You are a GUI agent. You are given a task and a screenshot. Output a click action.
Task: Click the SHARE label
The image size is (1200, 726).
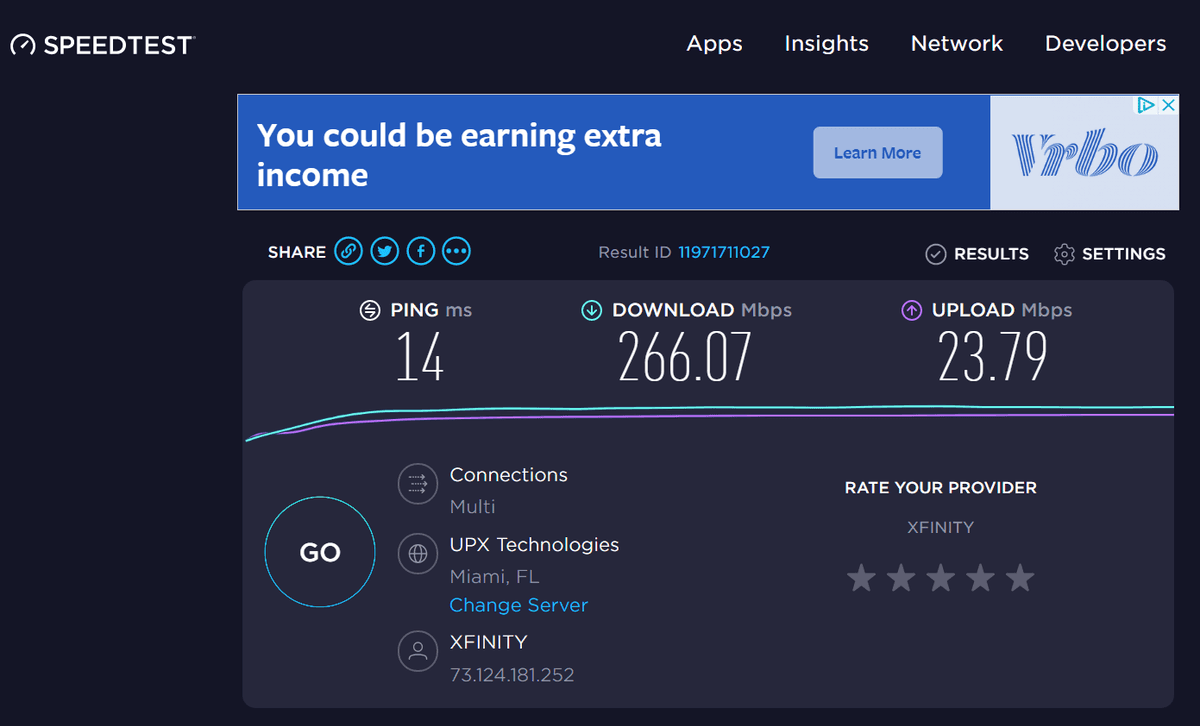(297, 252)
